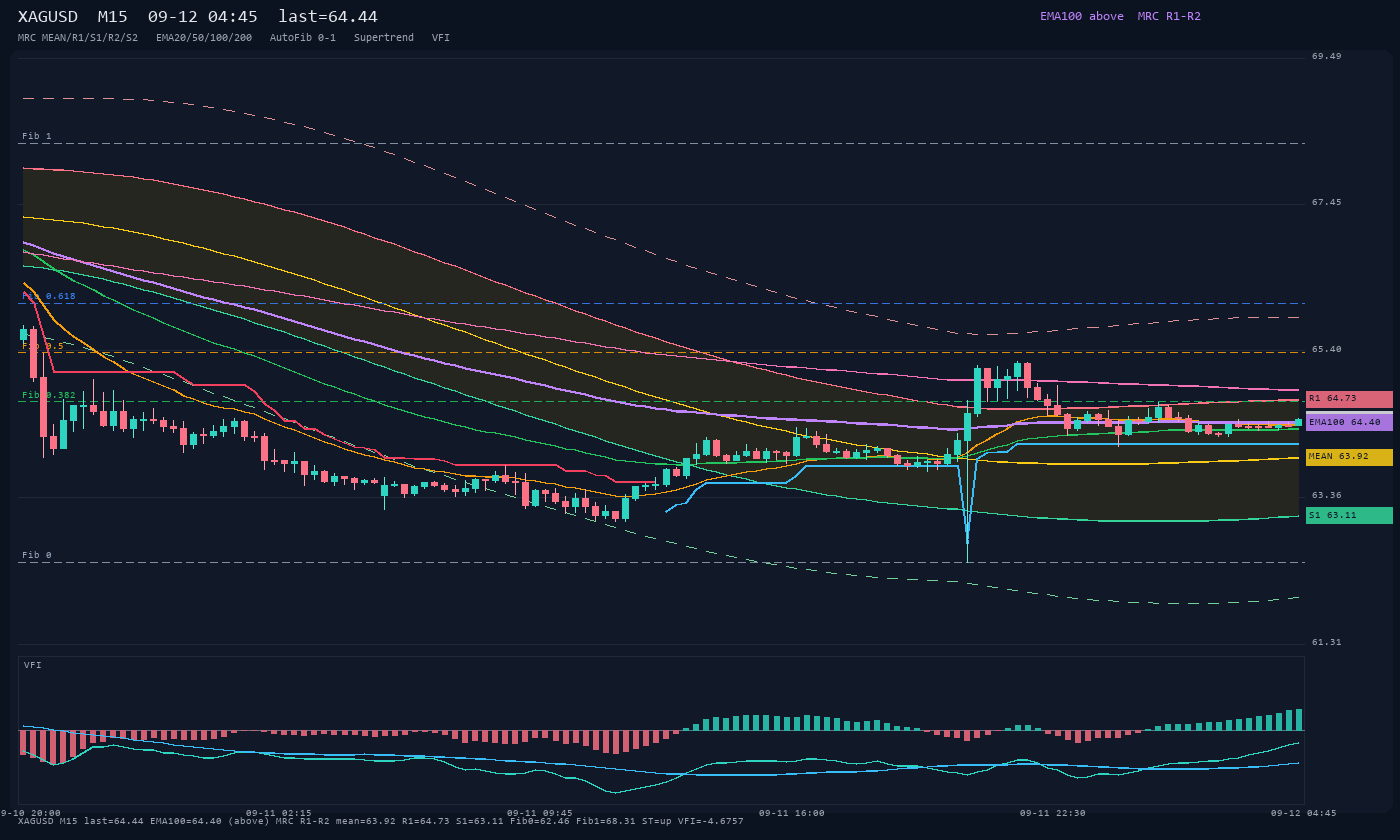Select the EMA20/50/100/200 indicator label
The image size is (1400, 840).
pos(204,38)
